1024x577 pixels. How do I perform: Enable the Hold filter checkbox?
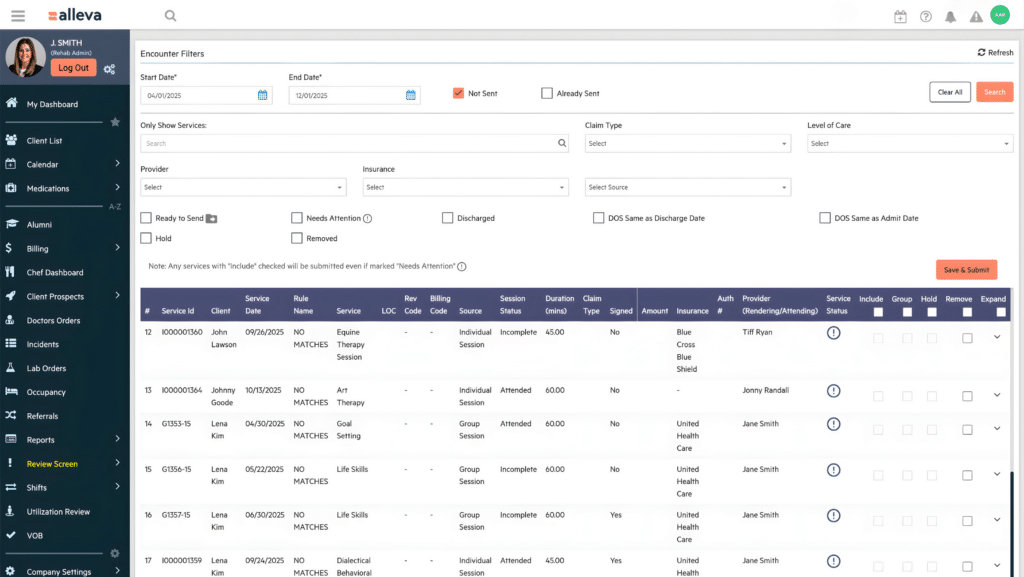(145, 238)
